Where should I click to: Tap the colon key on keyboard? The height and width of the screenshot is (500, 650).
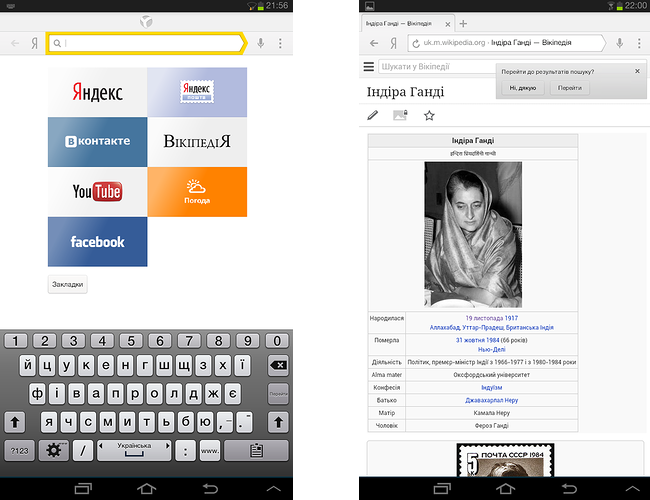185,450
